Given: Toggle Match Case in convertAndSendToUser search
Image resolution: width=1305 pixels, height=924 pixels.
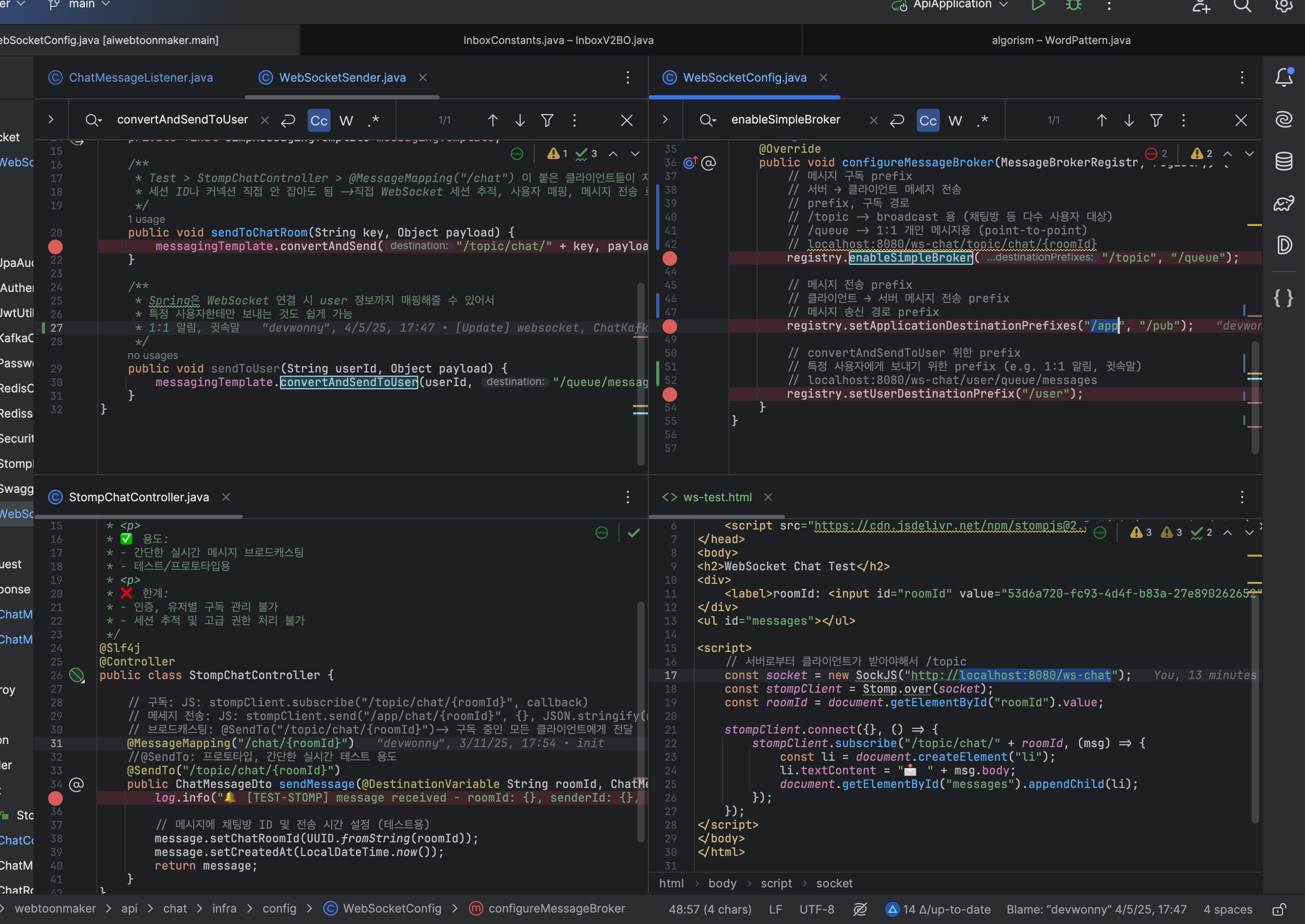Looking at the screenshot, I should click(x=319, y=120).
